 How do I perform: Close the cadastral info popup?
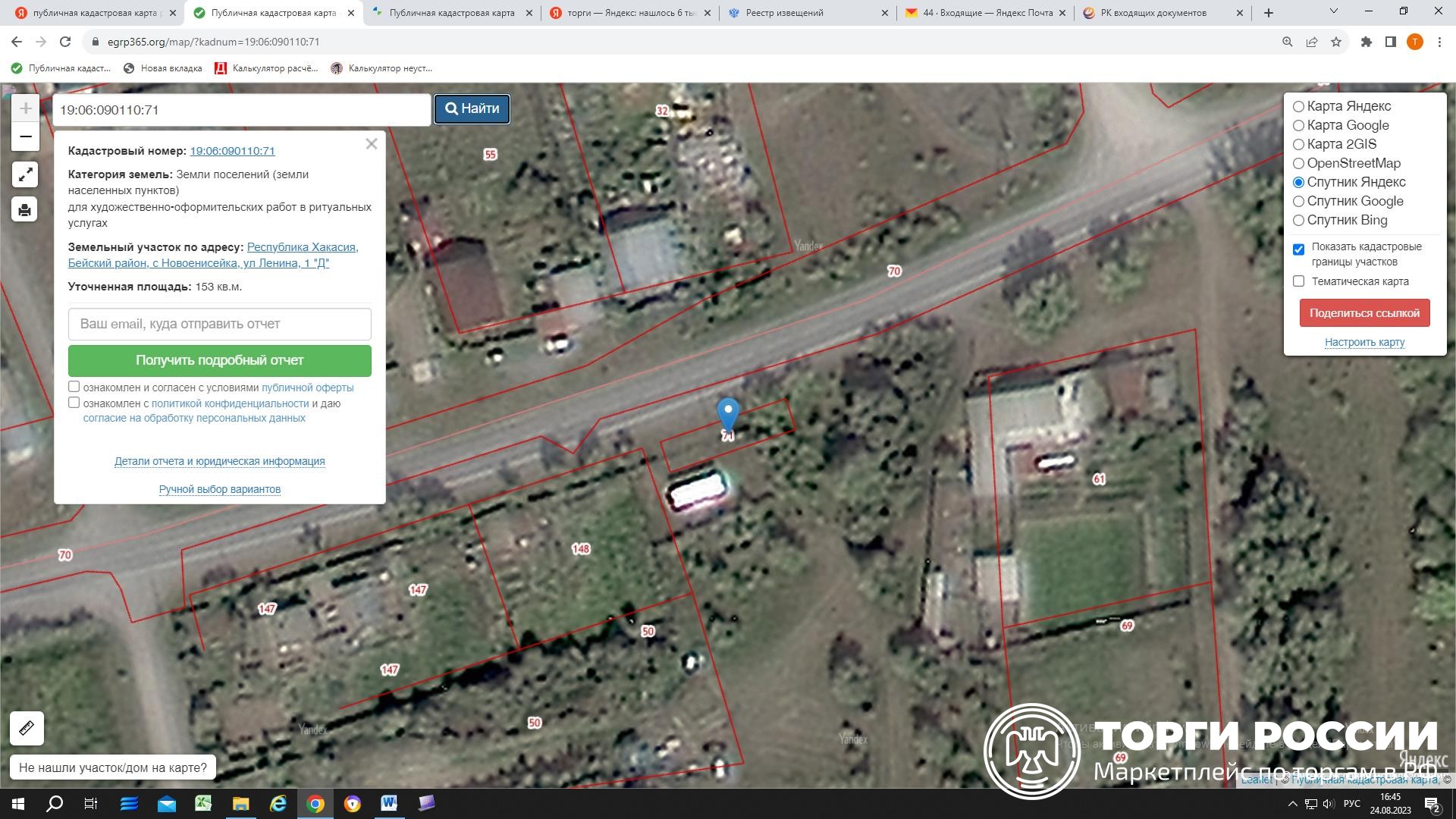(371, 144)
